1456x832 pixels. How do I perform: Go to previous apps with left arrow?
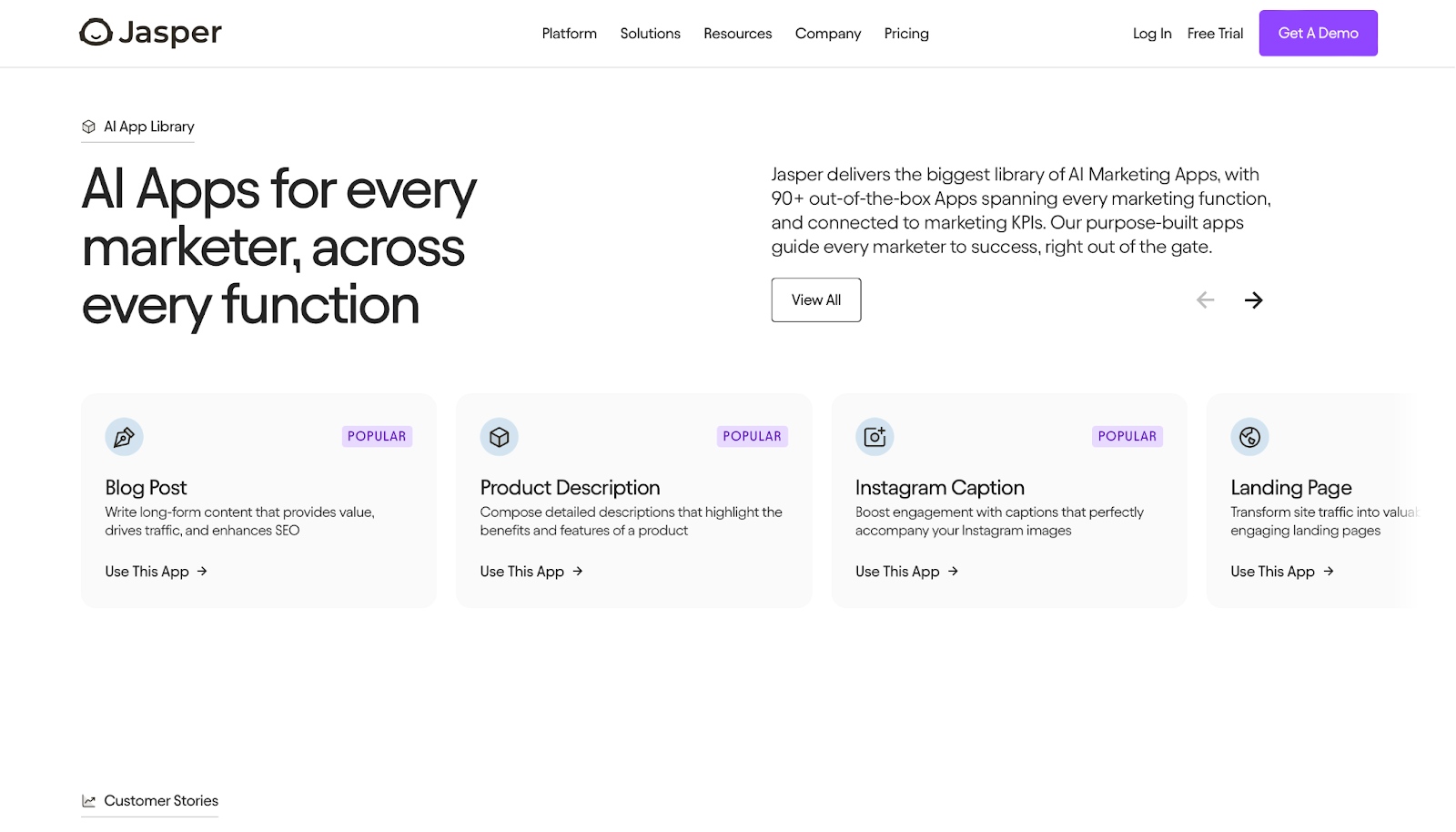click(x=1205, y=299)
